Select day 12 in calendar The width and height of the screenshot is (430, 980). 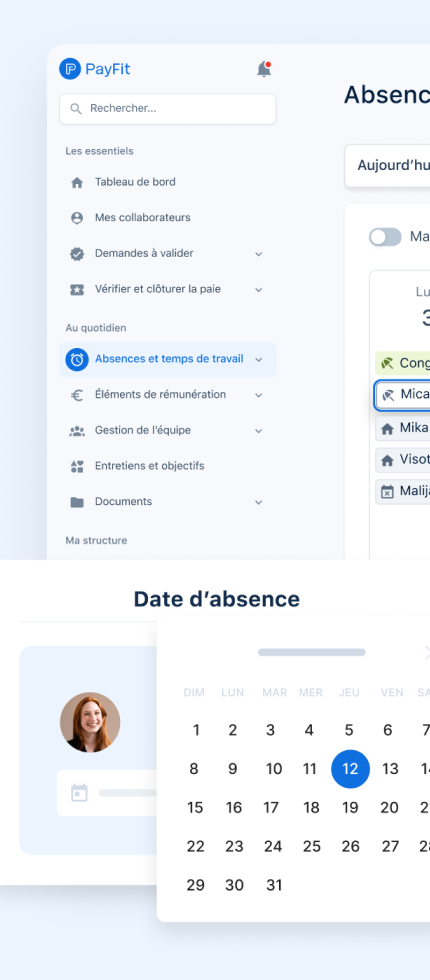pos(350,769)
